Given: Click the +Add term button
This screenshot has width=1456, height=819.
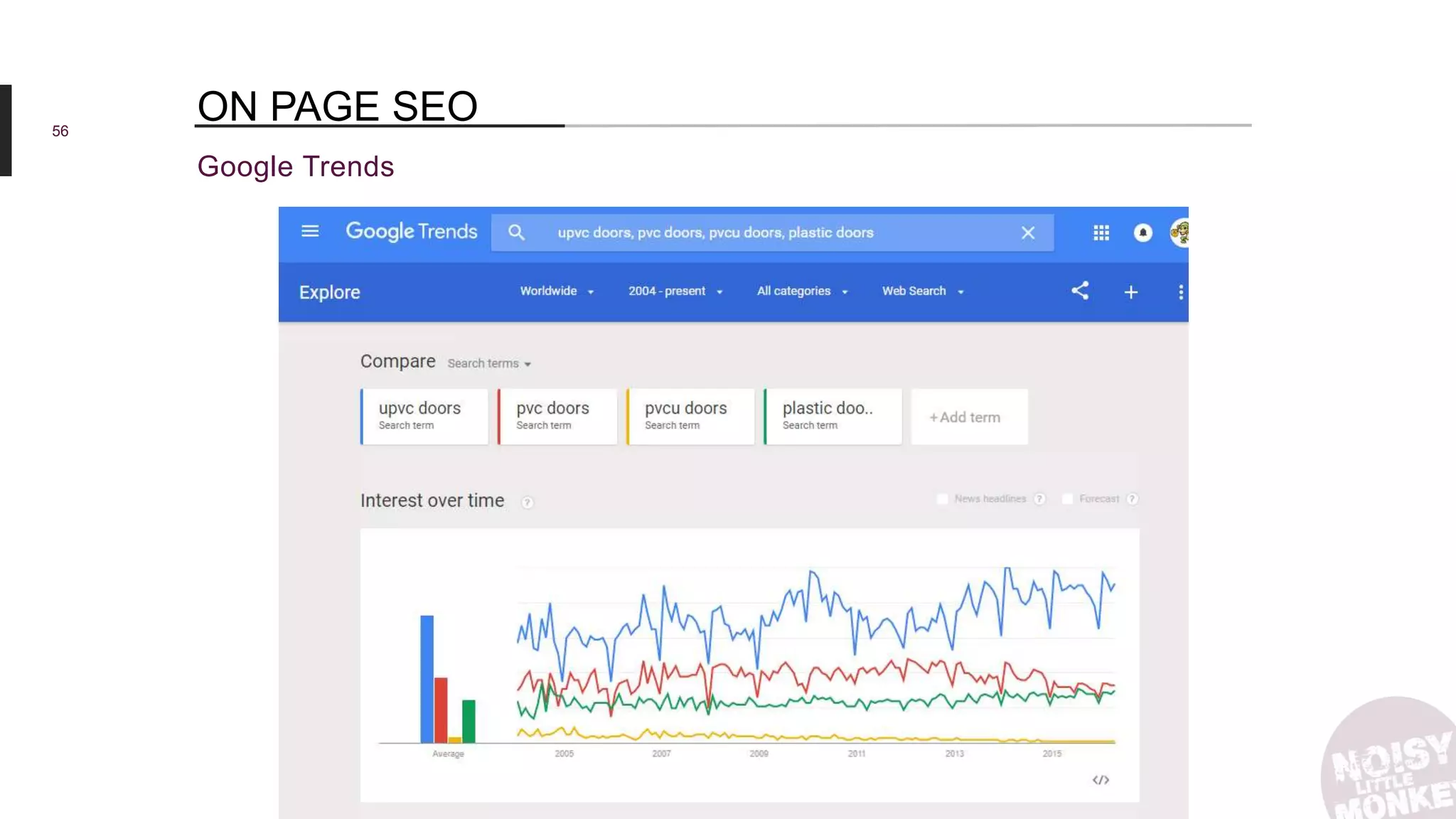Looking at the screenshot, I should tap(970, 417).
